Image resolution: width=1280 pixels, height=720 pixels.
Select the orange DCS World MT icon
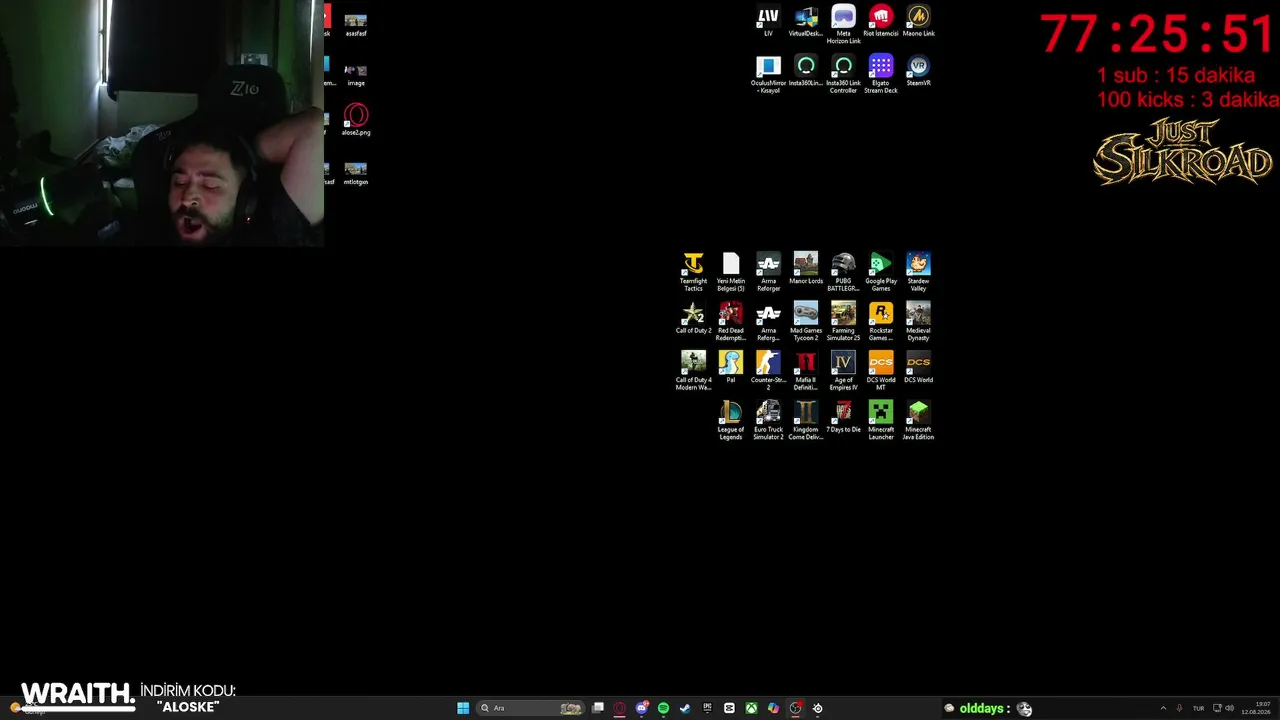(881, 371)
